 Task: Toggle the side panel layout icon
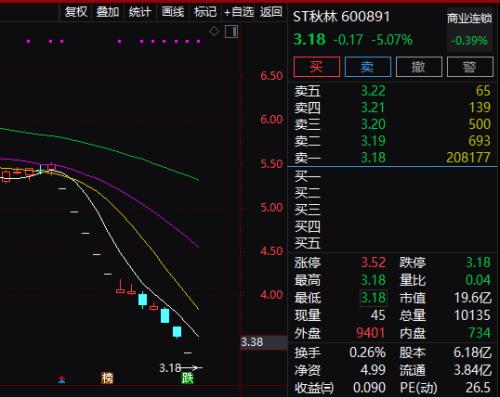pos(231,32)
